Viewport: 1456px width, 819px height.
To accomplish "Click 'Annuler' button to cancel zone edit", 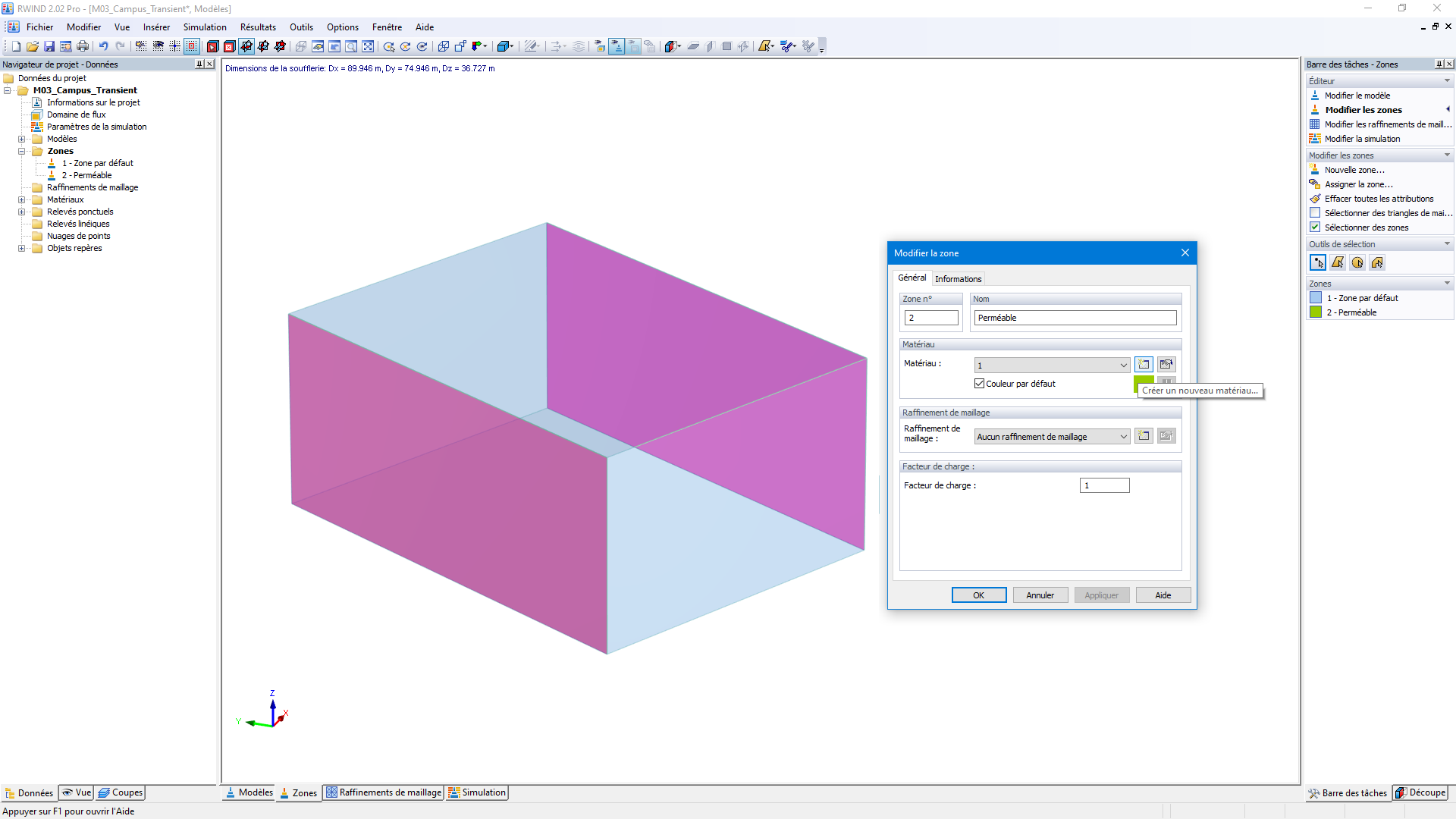I will point(1040,595).
